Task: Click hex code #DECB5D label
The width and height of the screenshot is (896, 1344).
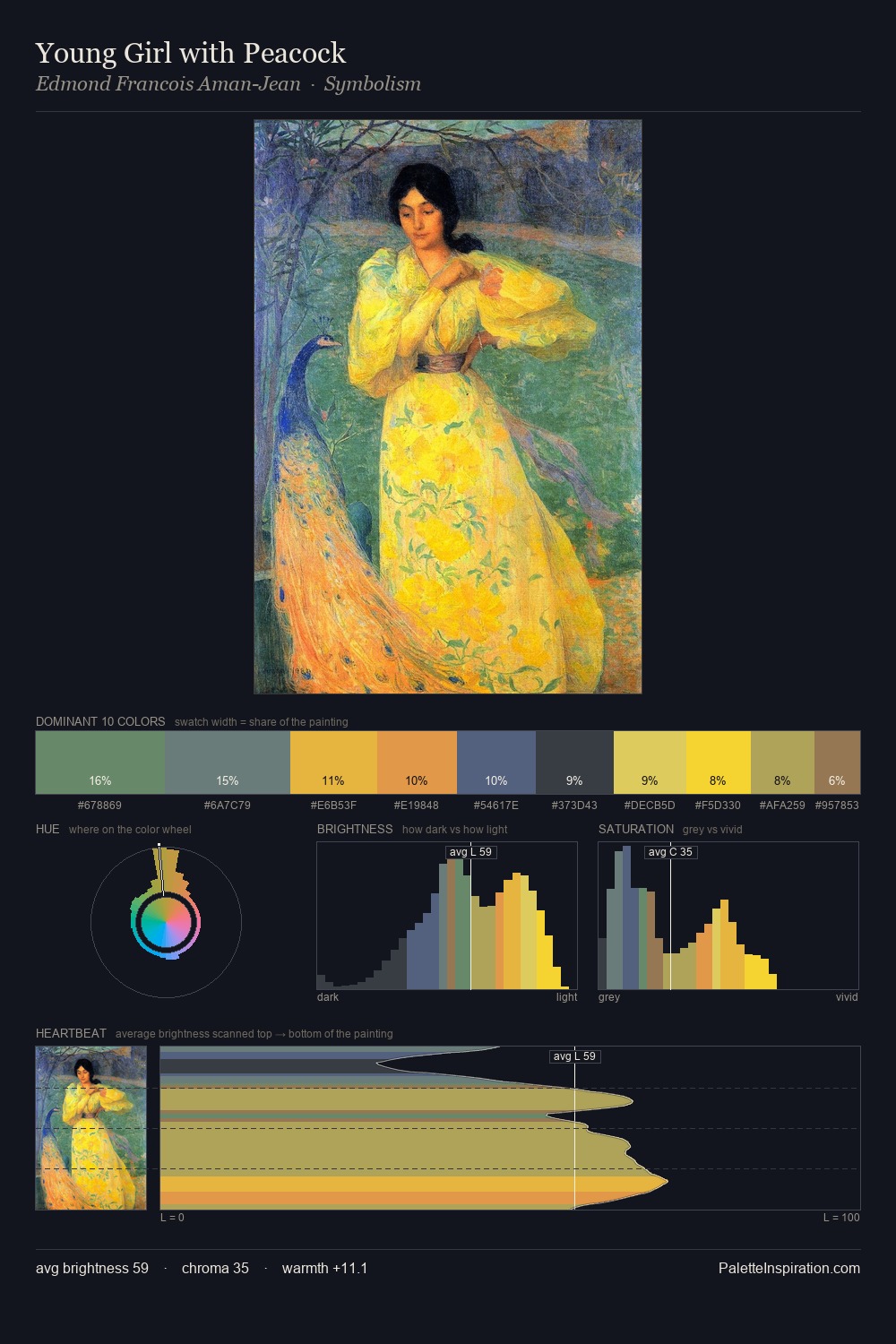Action: pos(650,806)
